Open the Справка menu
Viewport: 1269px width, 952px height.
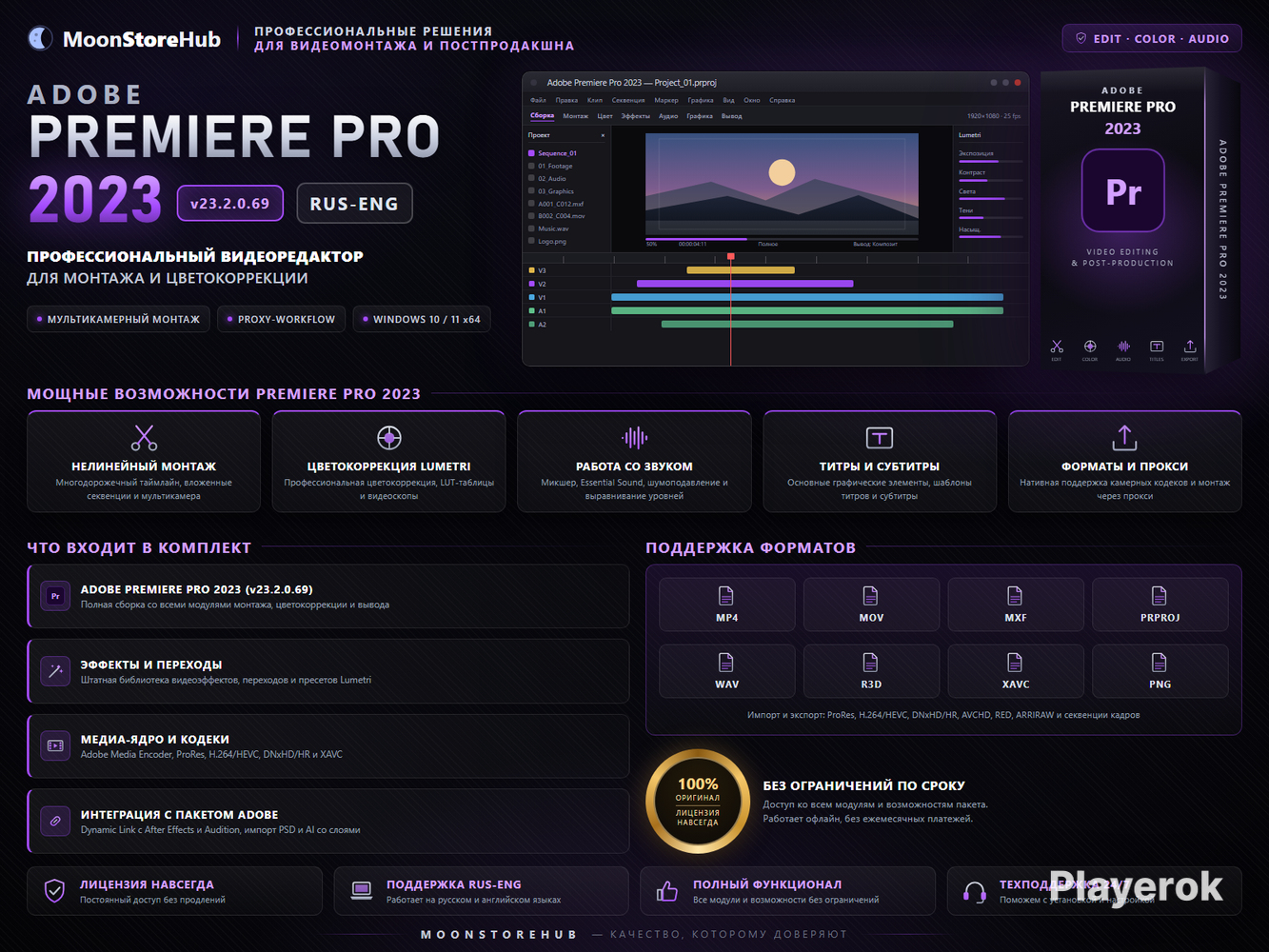coord(783,100)
